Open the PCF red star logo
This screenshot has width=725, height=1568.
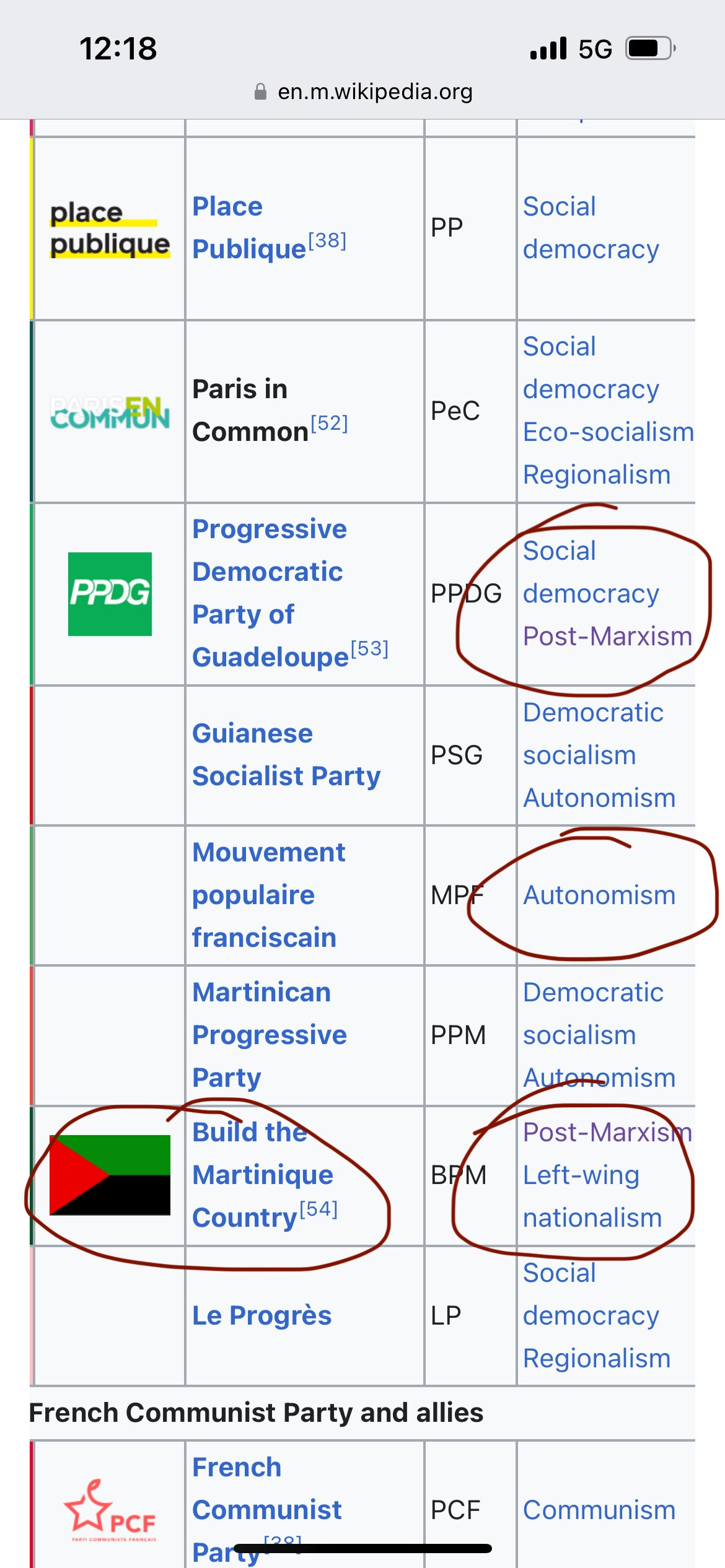[110, 1510]
